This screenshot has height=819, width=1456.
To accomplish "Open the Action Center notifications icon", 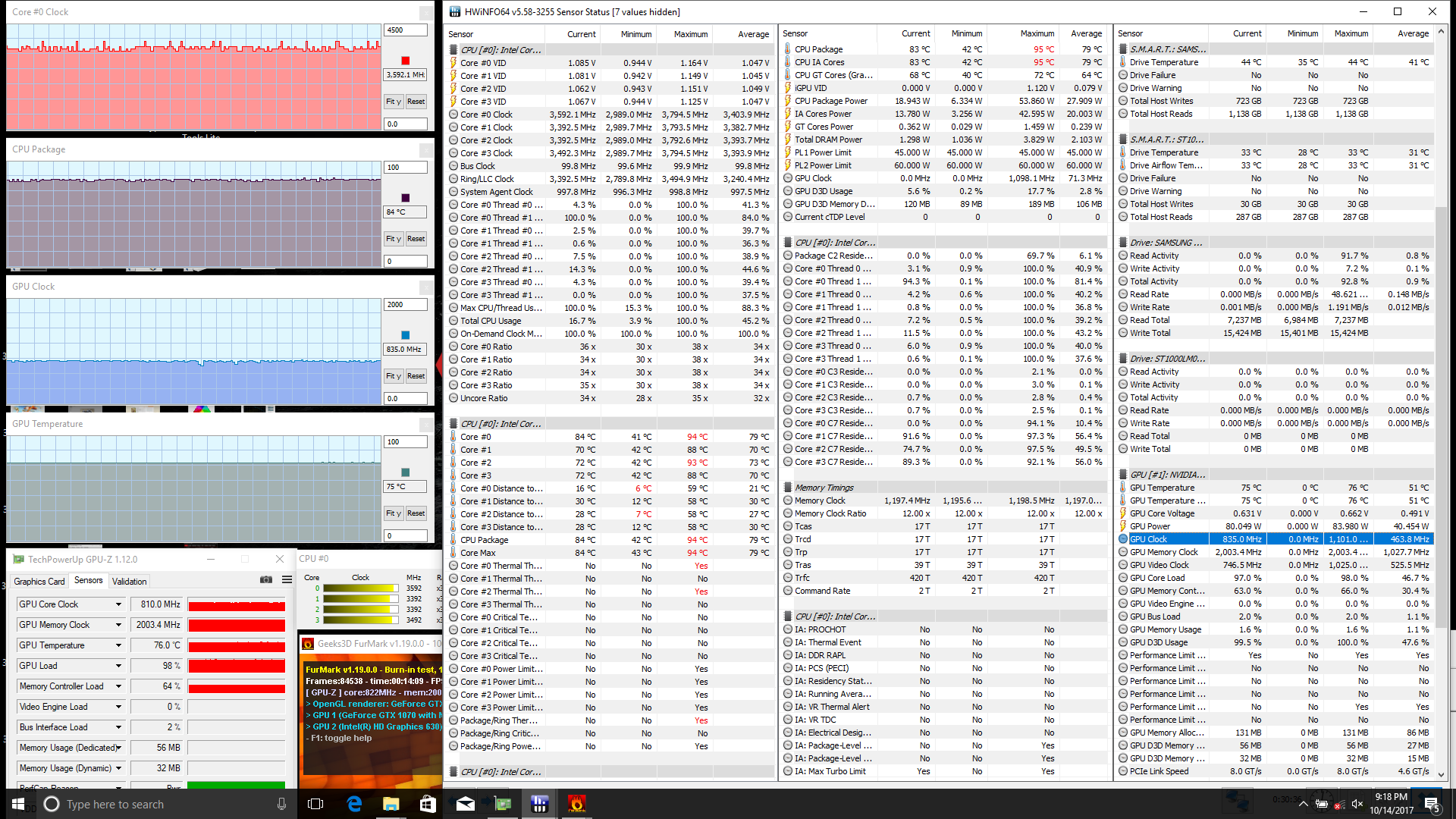I will pyautogui.click(x=1431, y=804).
